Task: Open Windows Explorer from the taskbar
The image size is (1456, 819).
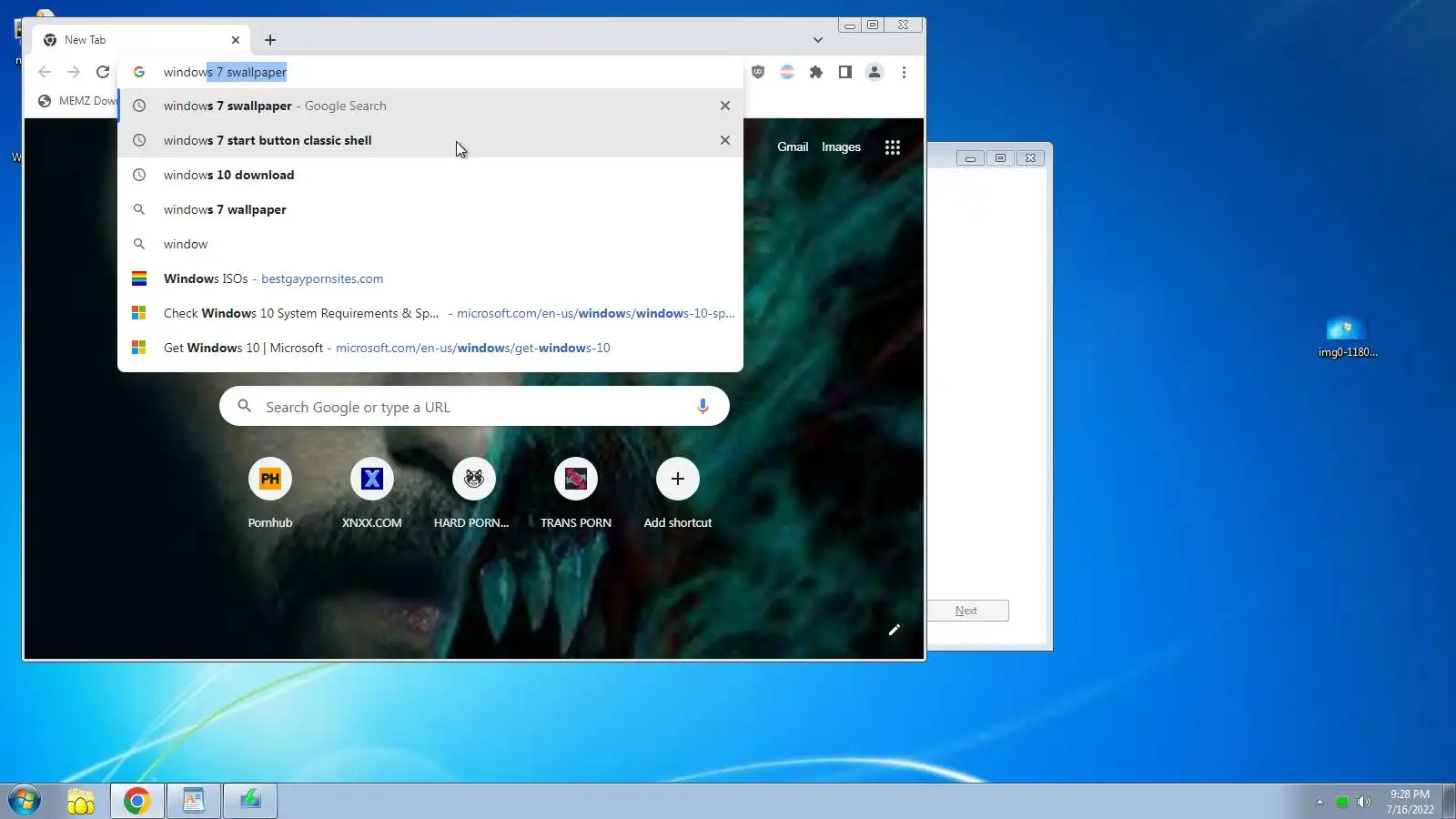Action: [81, 801]
